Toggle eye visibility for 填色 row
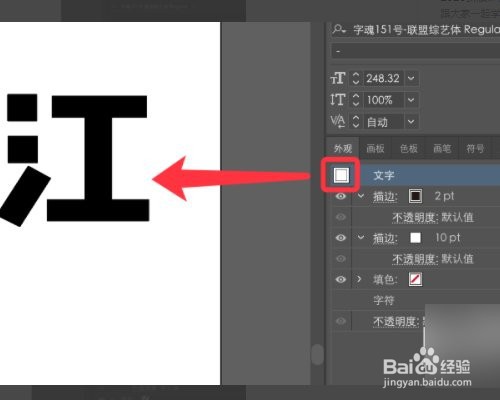 [341, 279]
